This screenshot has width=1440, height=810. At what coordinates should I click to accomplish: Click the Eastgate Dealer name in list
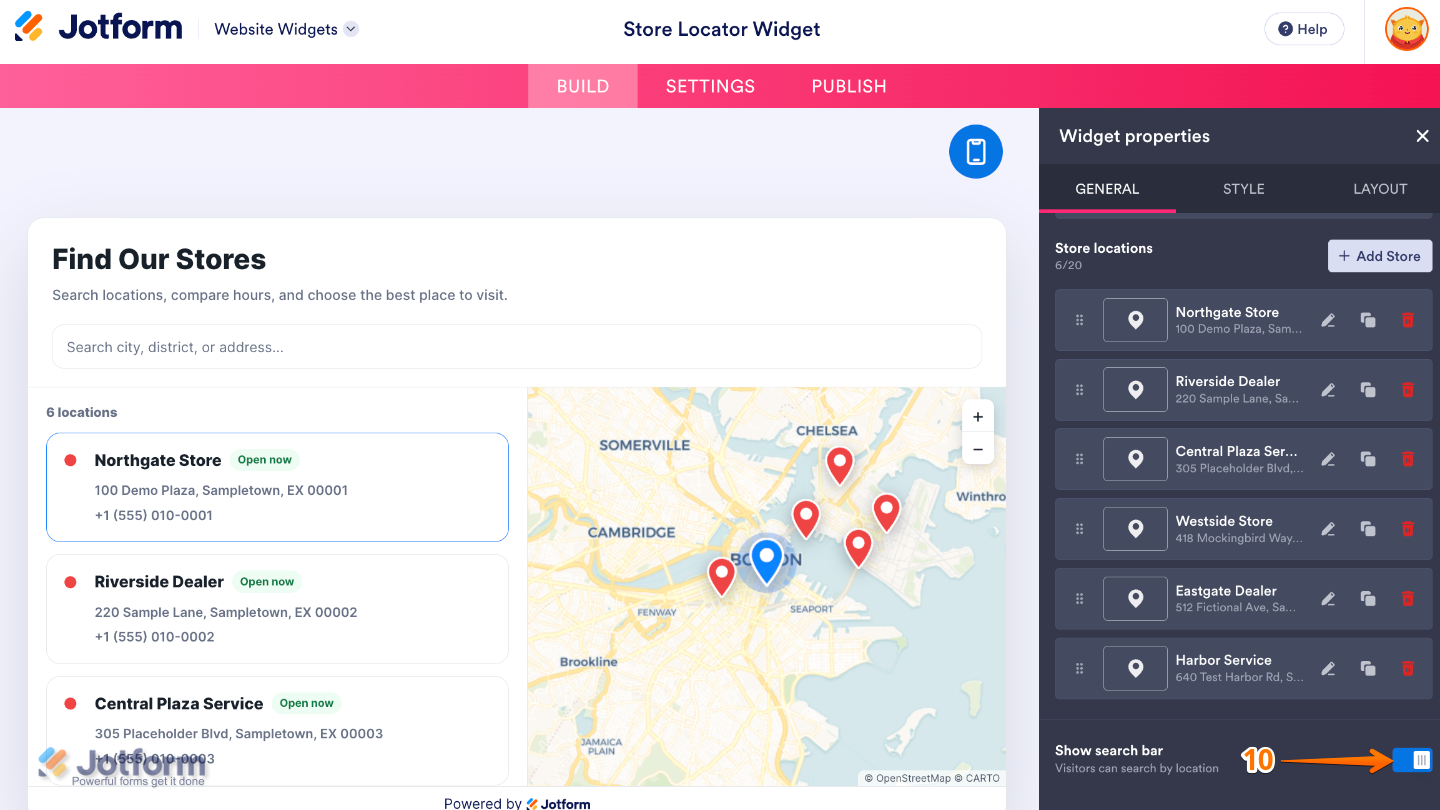pyautogui.click(x=1226, y=591)
